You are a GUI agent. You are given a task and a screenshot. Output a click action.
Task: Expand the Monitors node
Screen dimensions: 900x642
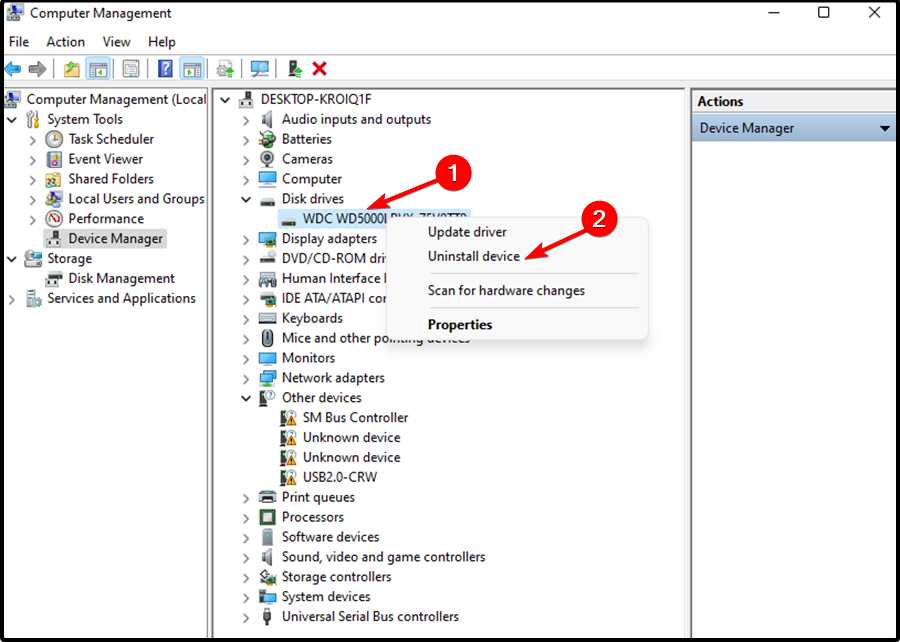pos(246,359)
